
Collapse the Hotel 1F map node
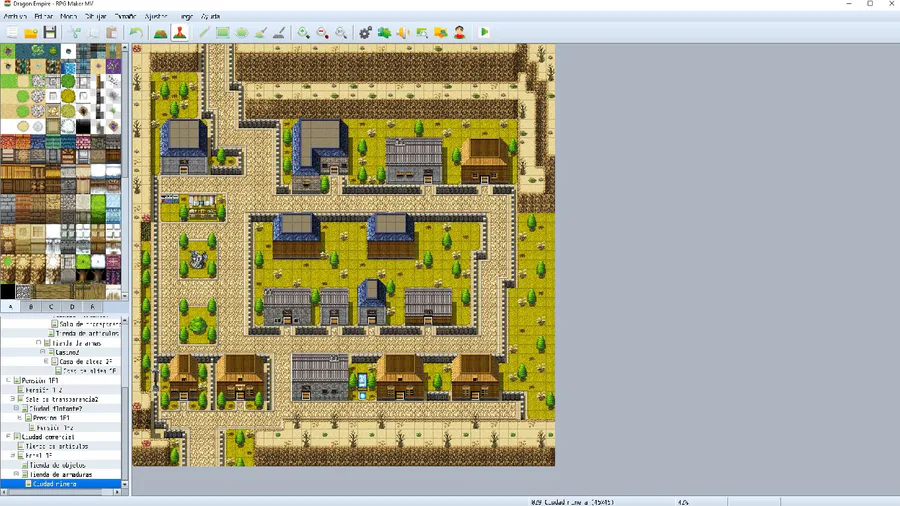click(x=13, y=456)
